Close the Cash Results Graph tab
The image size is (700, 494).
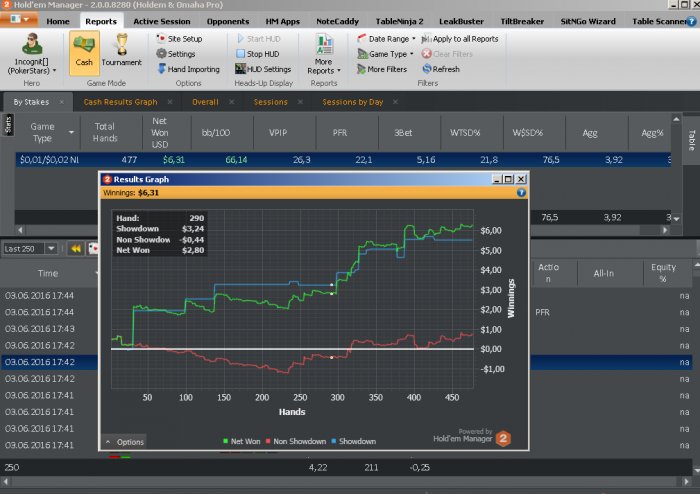(170, 102)
